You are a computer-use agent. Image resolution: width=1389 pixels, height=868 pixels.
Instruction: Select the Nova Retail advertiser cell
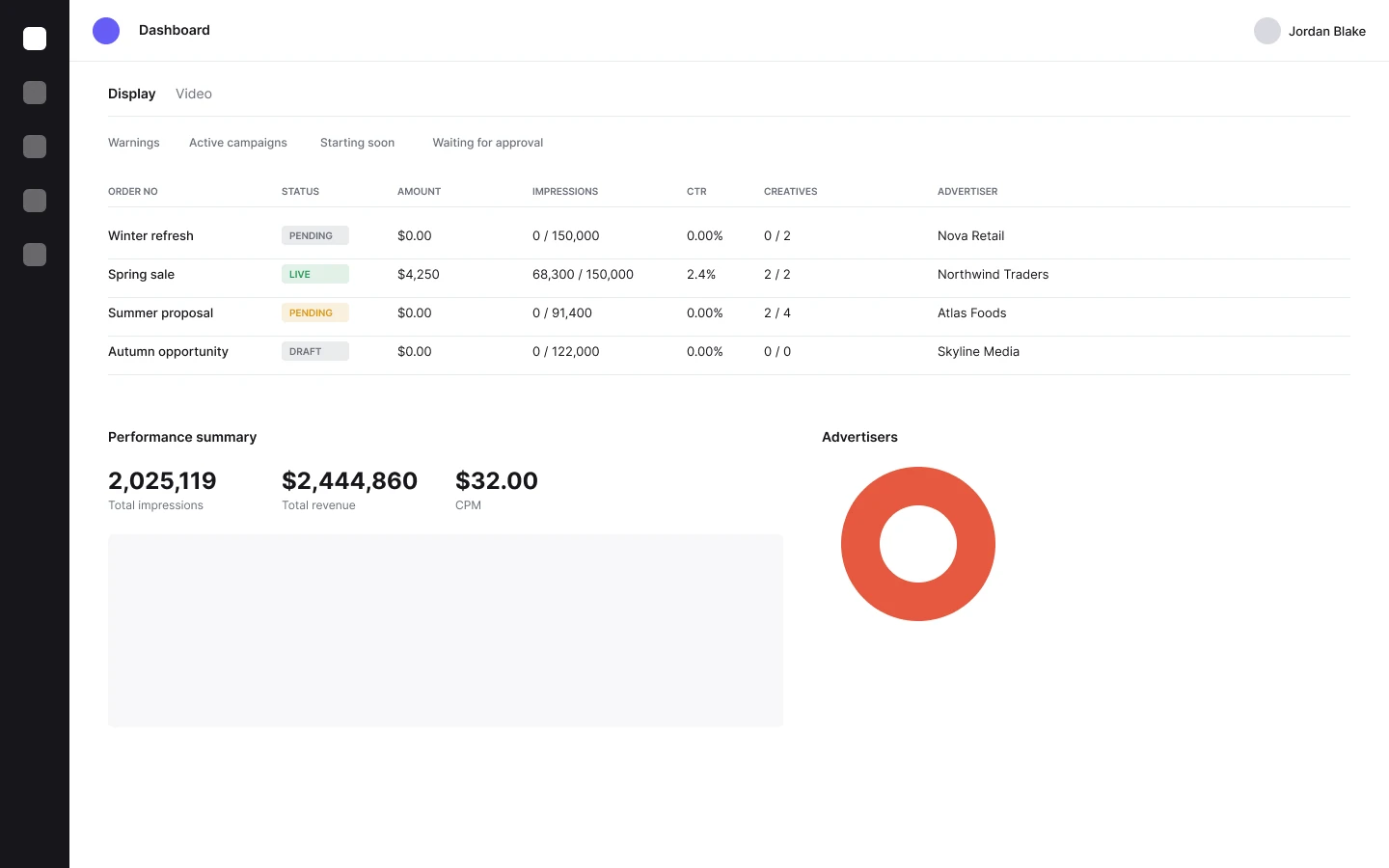point(971,235)
